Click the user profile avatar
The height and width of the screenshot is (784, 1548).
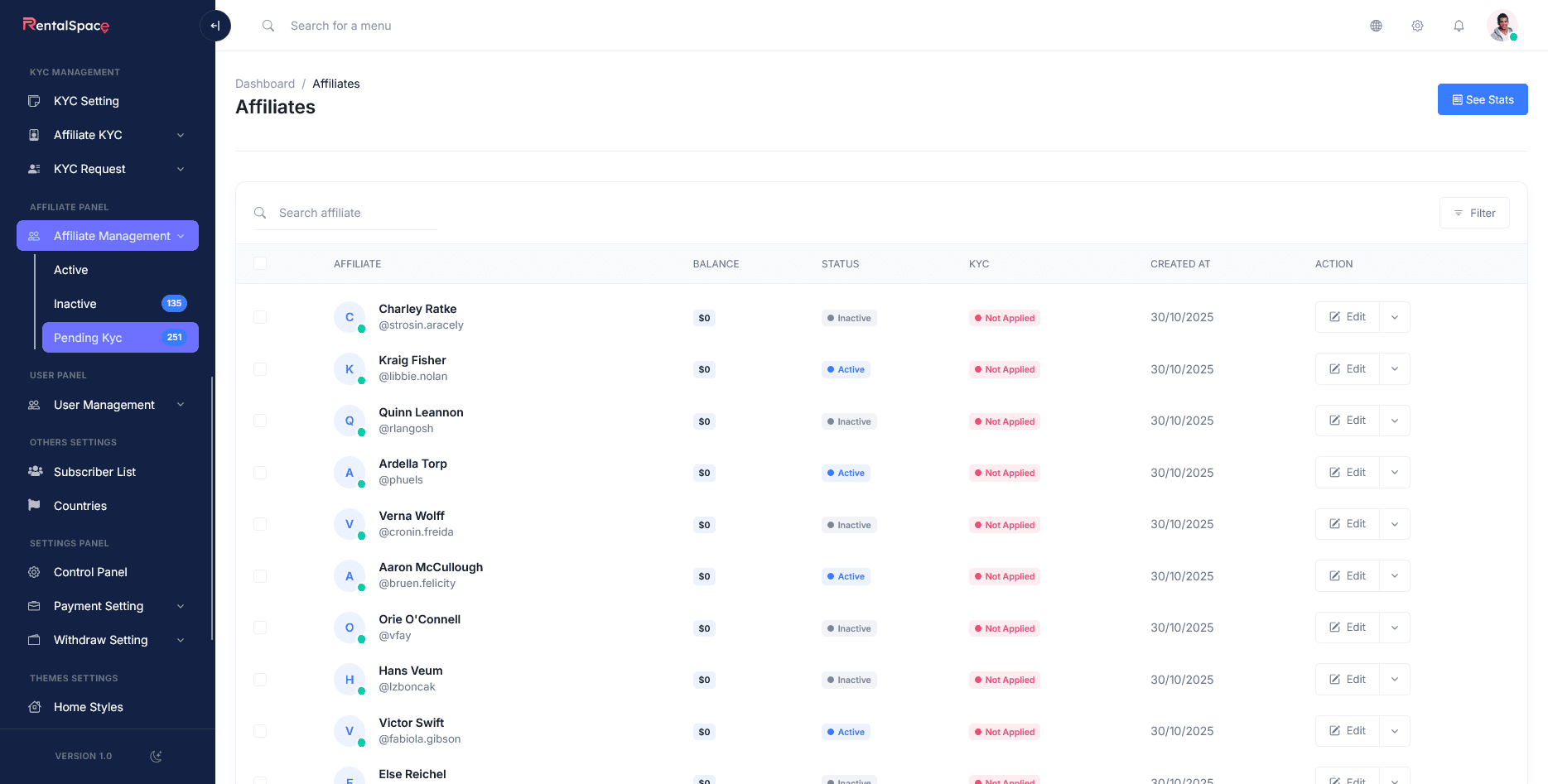pyautogui.click(x=1501, y=26)
